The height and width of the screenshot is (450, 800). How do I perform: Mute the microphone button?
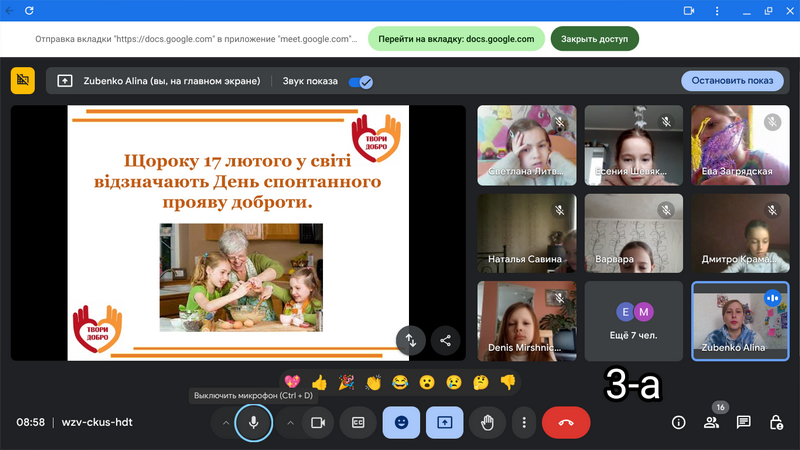click(254, 422)
